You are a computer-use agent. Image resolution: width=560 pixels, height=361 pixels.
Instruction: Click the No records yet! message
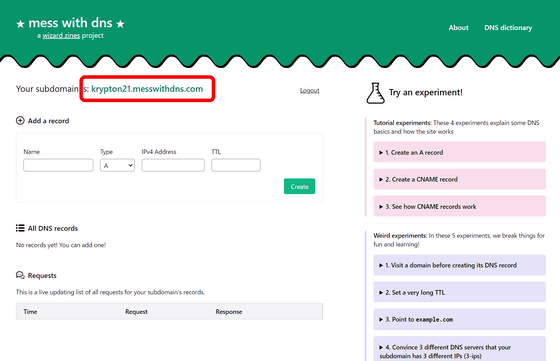click(61, 245)
